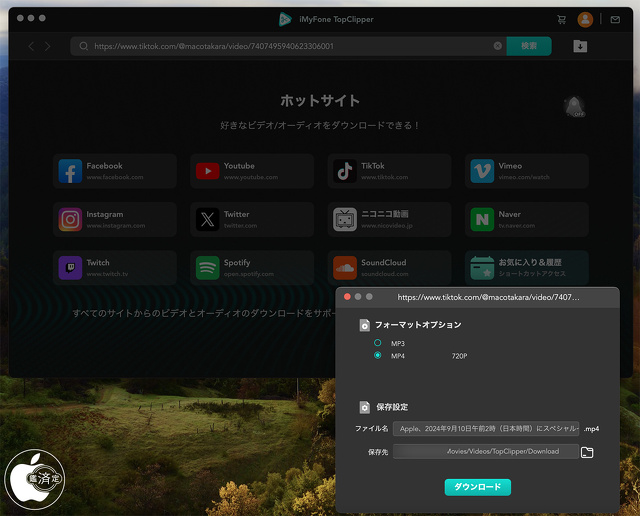Click www.instagram.com link text
Screen dimensions: 640x516
(x=116, y=226)
